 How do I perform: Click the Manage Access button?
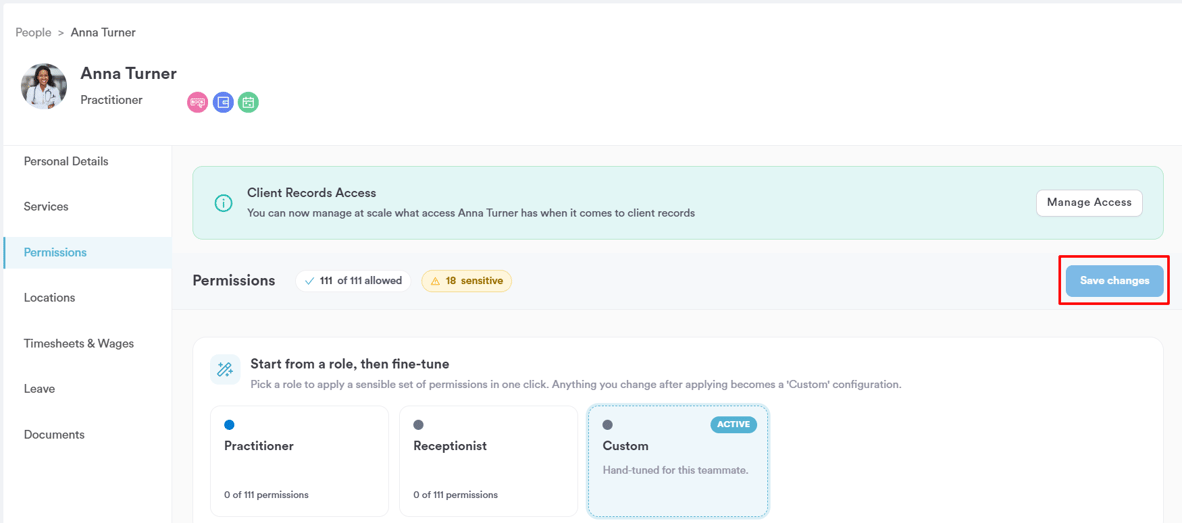coord(1089,203)
